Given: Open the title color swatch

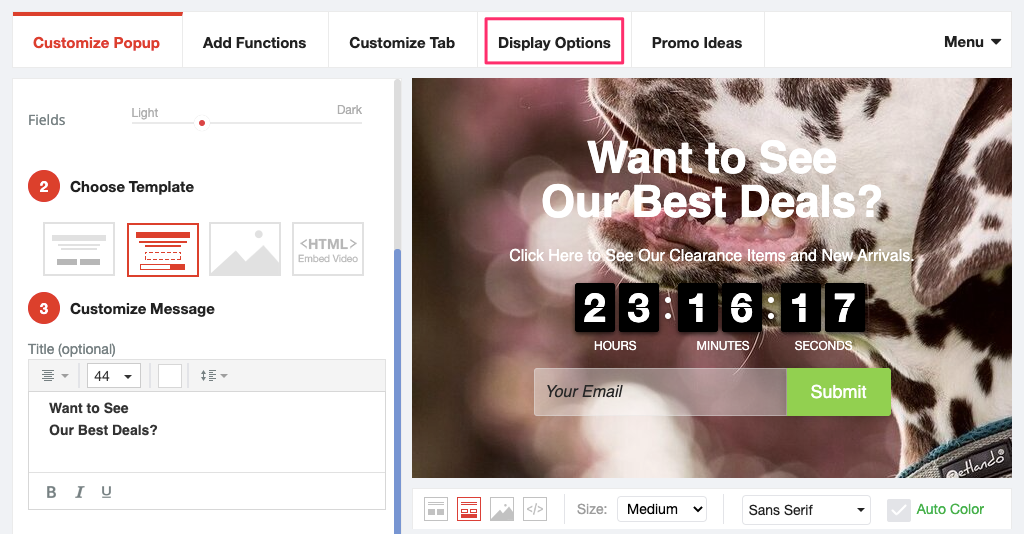Looking at the screenshot, I should [170, 376].
